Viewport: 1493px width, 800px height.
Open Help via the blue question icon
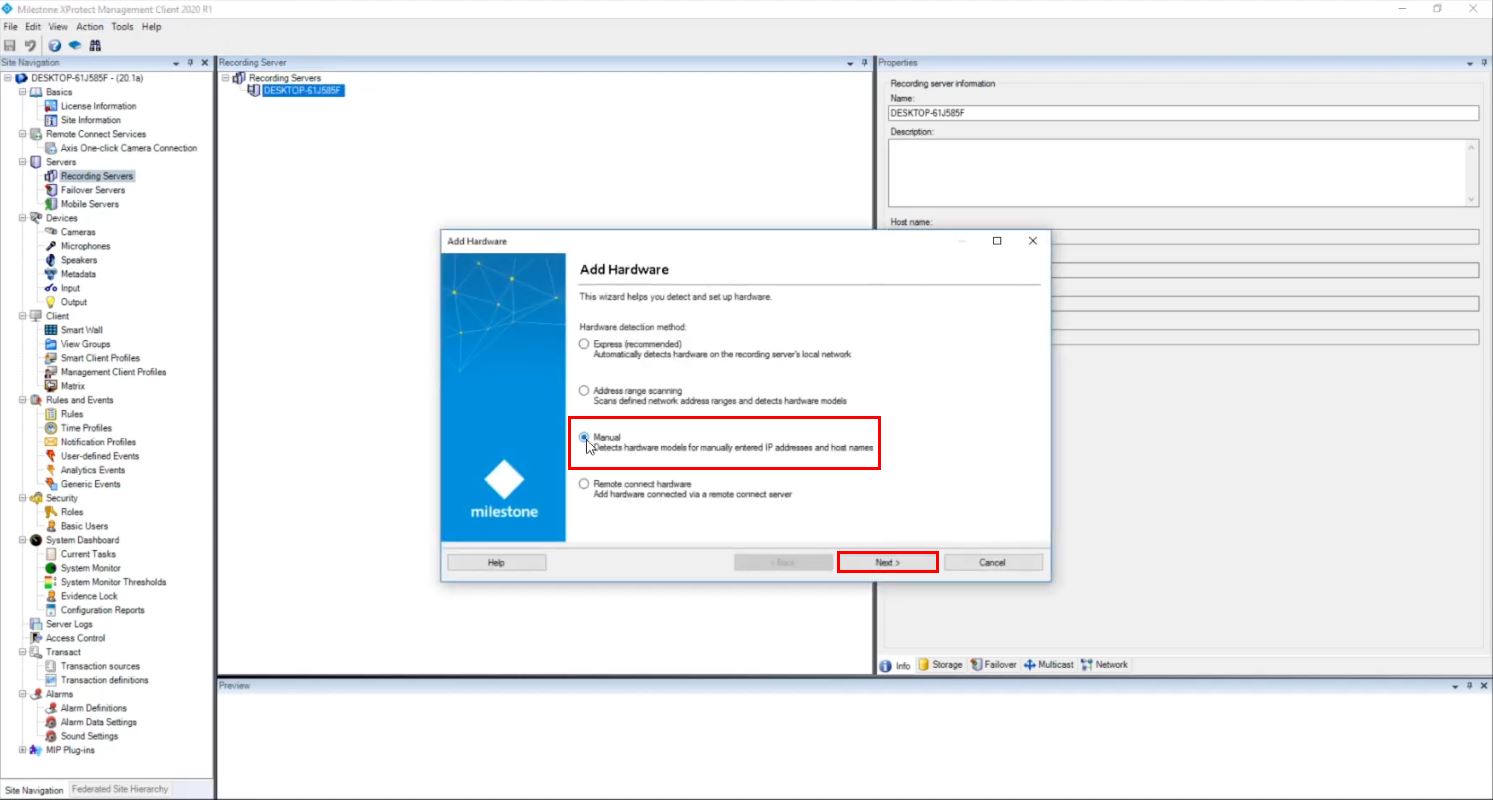(x=56, y=45)
